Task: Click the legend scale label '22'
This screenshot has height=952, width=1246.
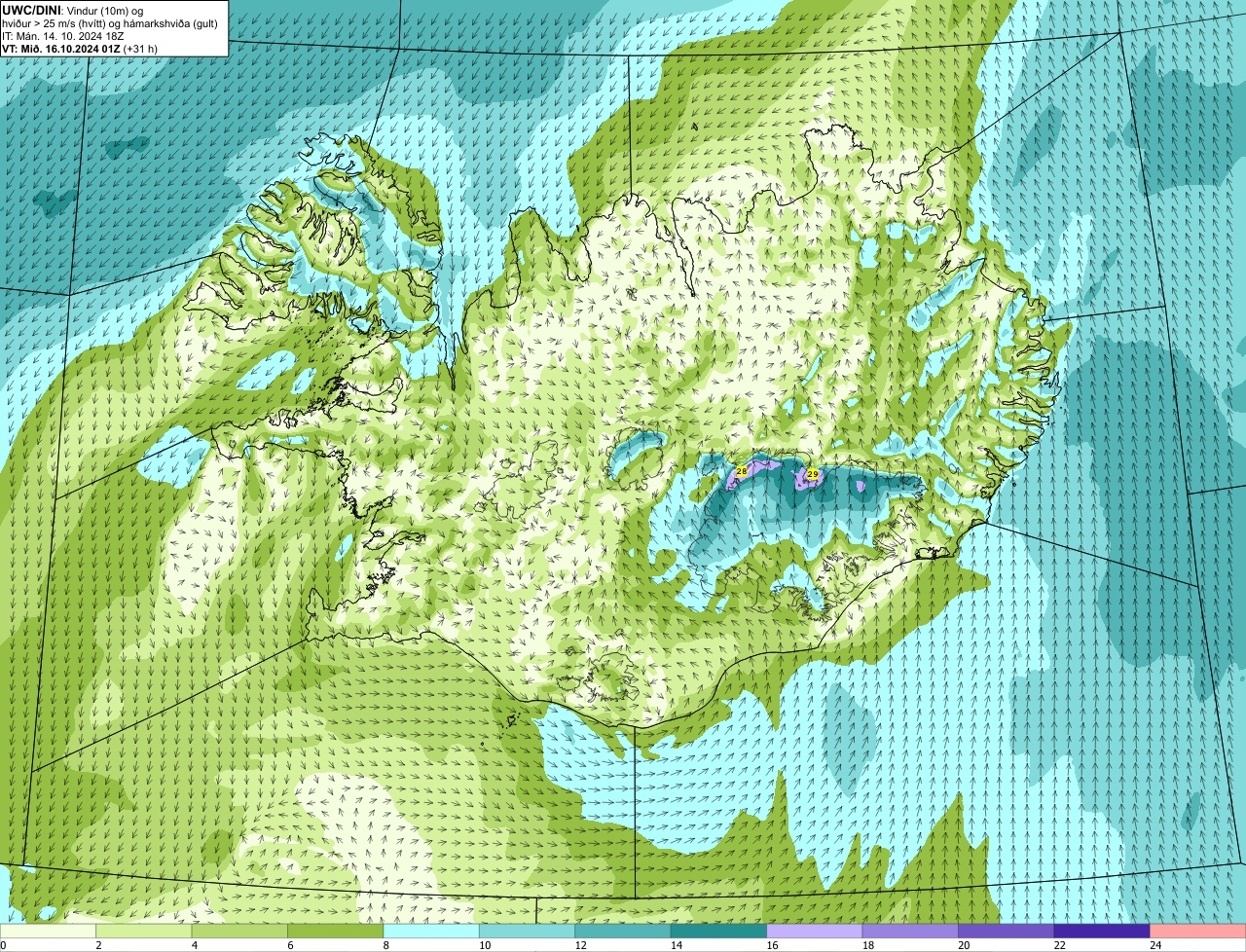Action: [x=1059, y=945]
